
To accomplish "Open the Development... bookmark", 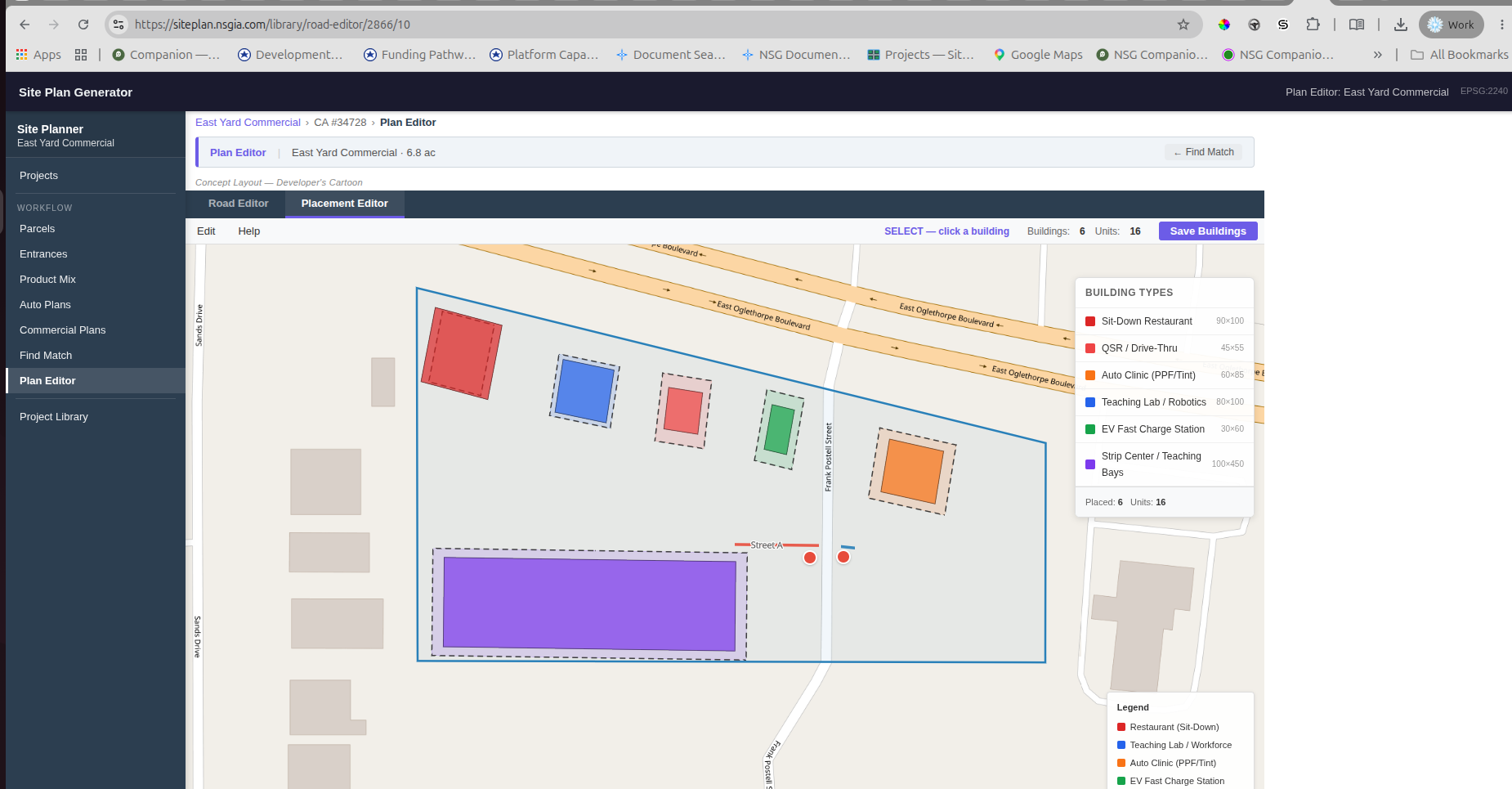I will [290, 55].
